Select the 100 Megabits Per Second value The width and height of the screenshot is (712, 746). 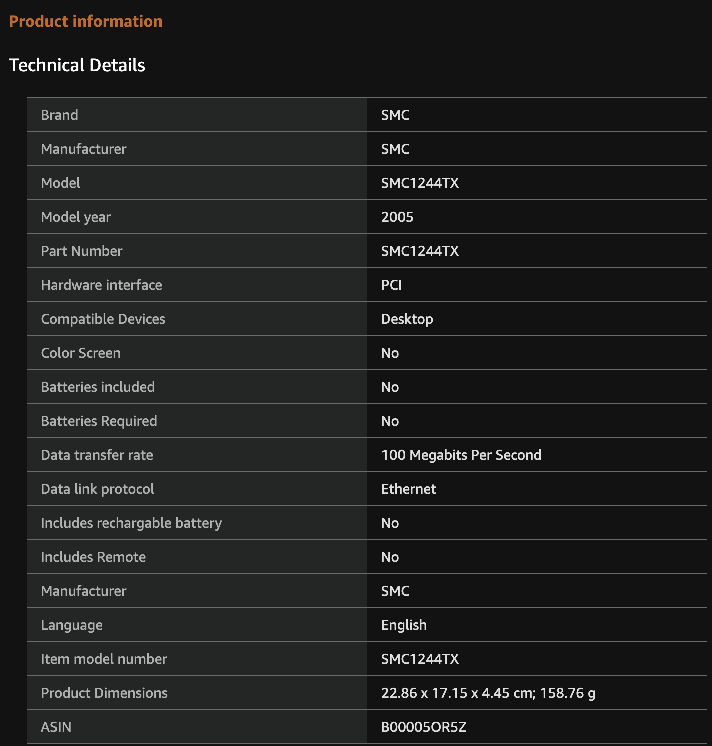461,455
